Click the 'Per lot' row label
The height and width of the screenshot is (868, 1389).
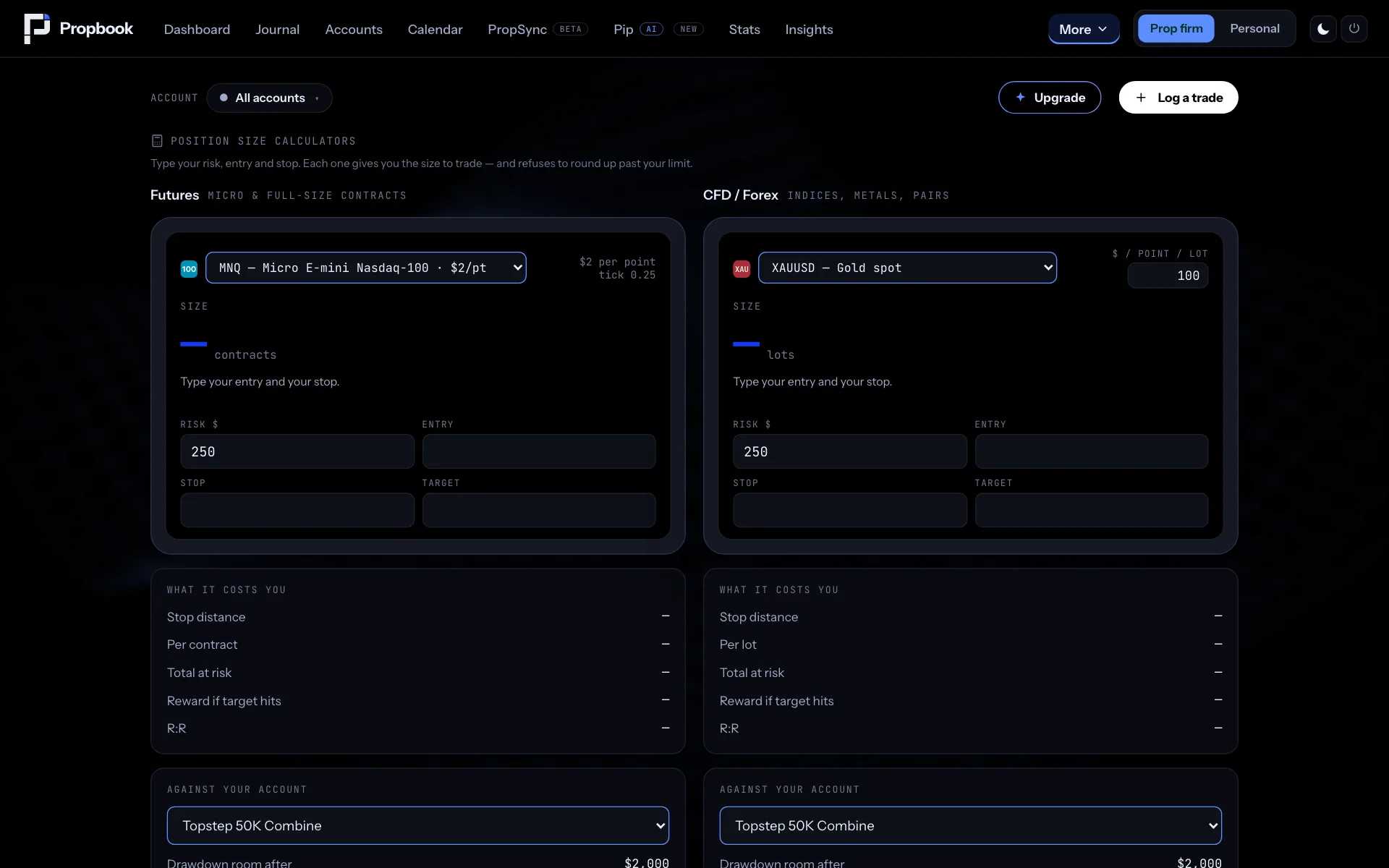click(738, 644)
